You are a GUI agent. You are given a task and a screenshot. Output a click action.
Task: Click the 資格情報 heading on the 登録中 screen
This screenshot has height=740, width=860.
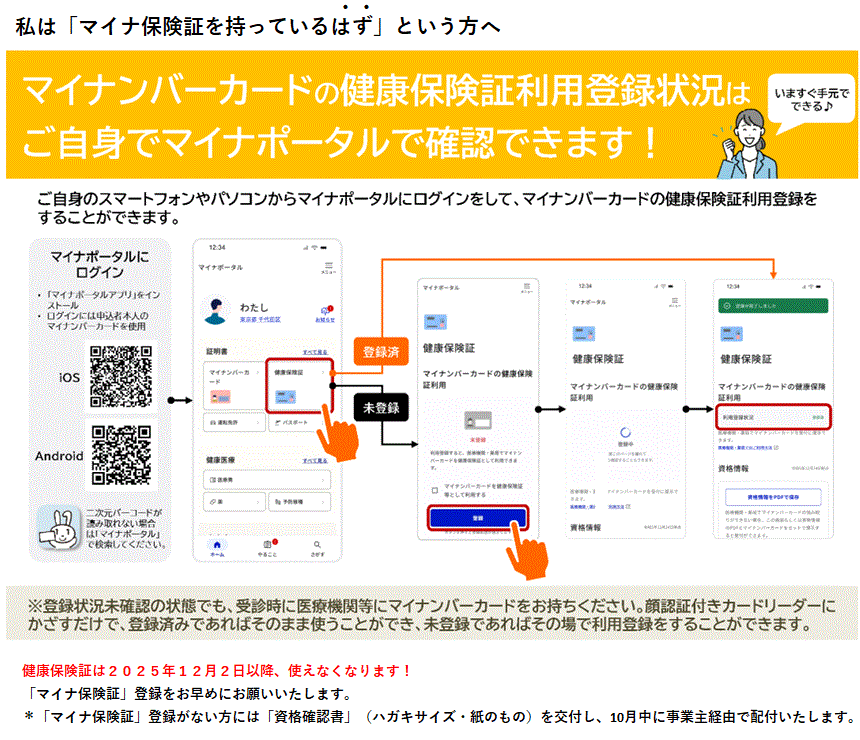click(x=585, y=527)
